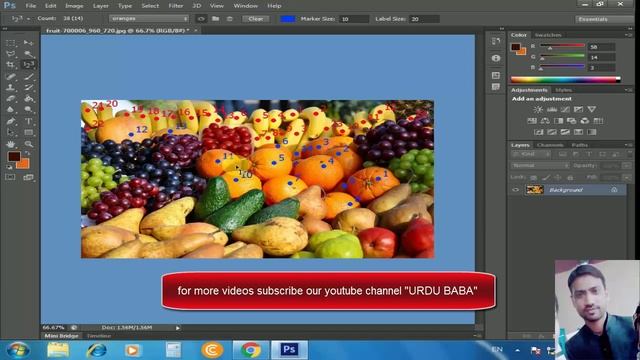Image resolution: width=640 pixels, height=360 pixels.
Task: Select the Dodge tool
Action: click(x=28, y=109)
